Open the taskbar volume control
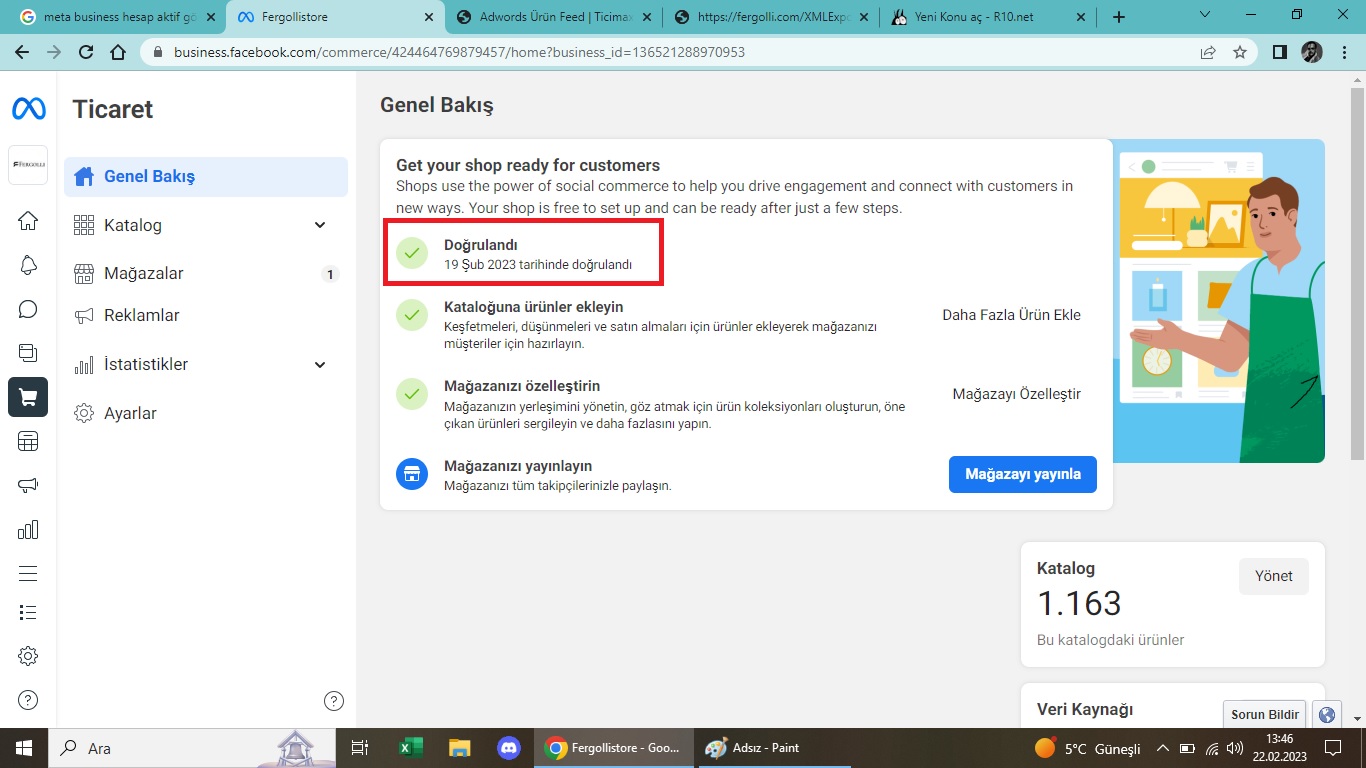The height and width of the screenshot is (768, 1366). 1235,748
